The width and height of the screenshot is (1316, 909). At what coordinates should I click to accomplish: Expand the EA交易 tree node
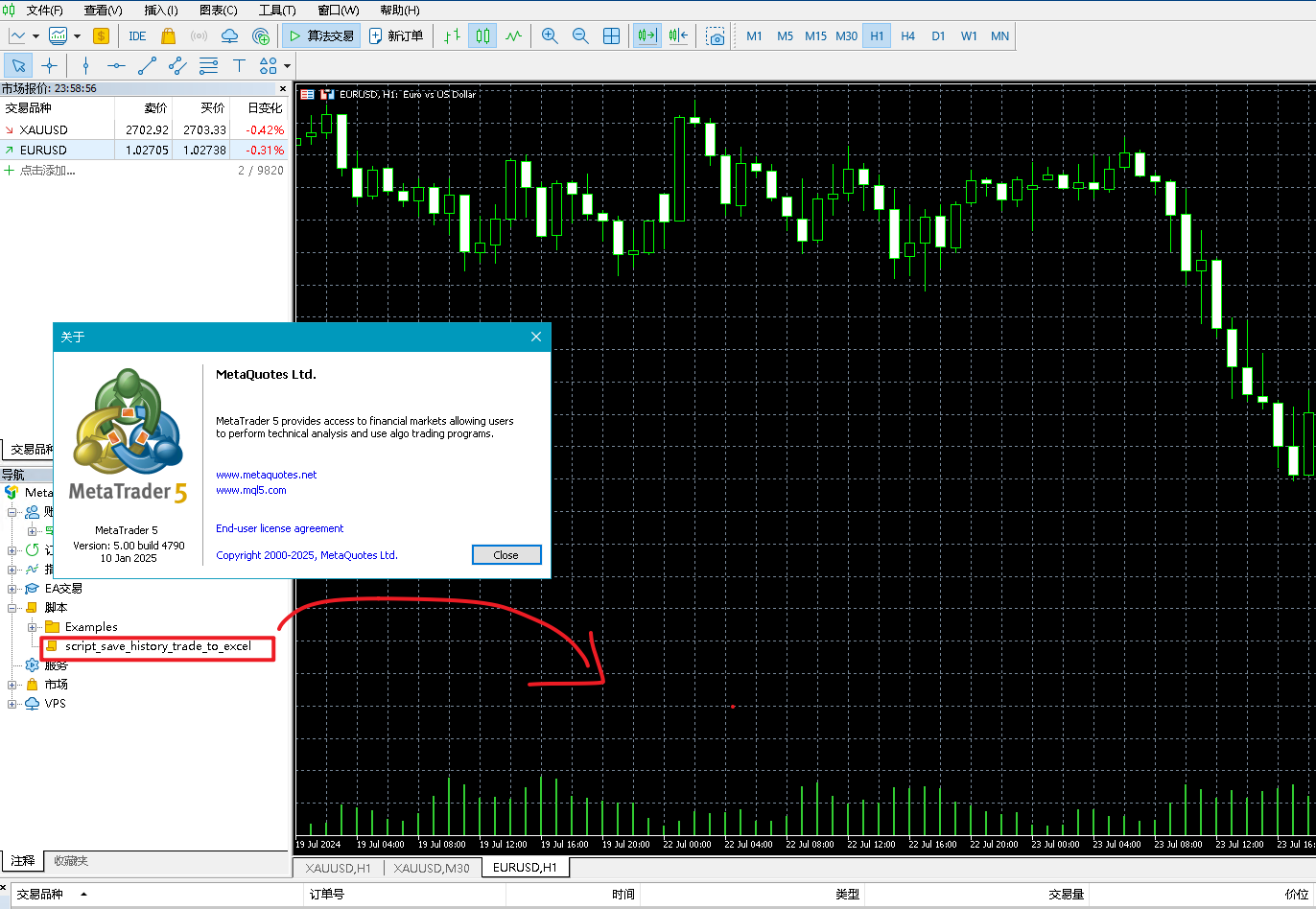pos(13,589)
